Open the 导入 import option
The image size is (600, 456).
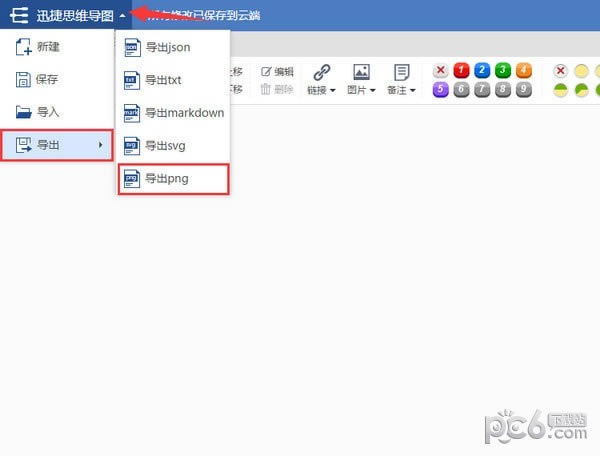(57, 112)
